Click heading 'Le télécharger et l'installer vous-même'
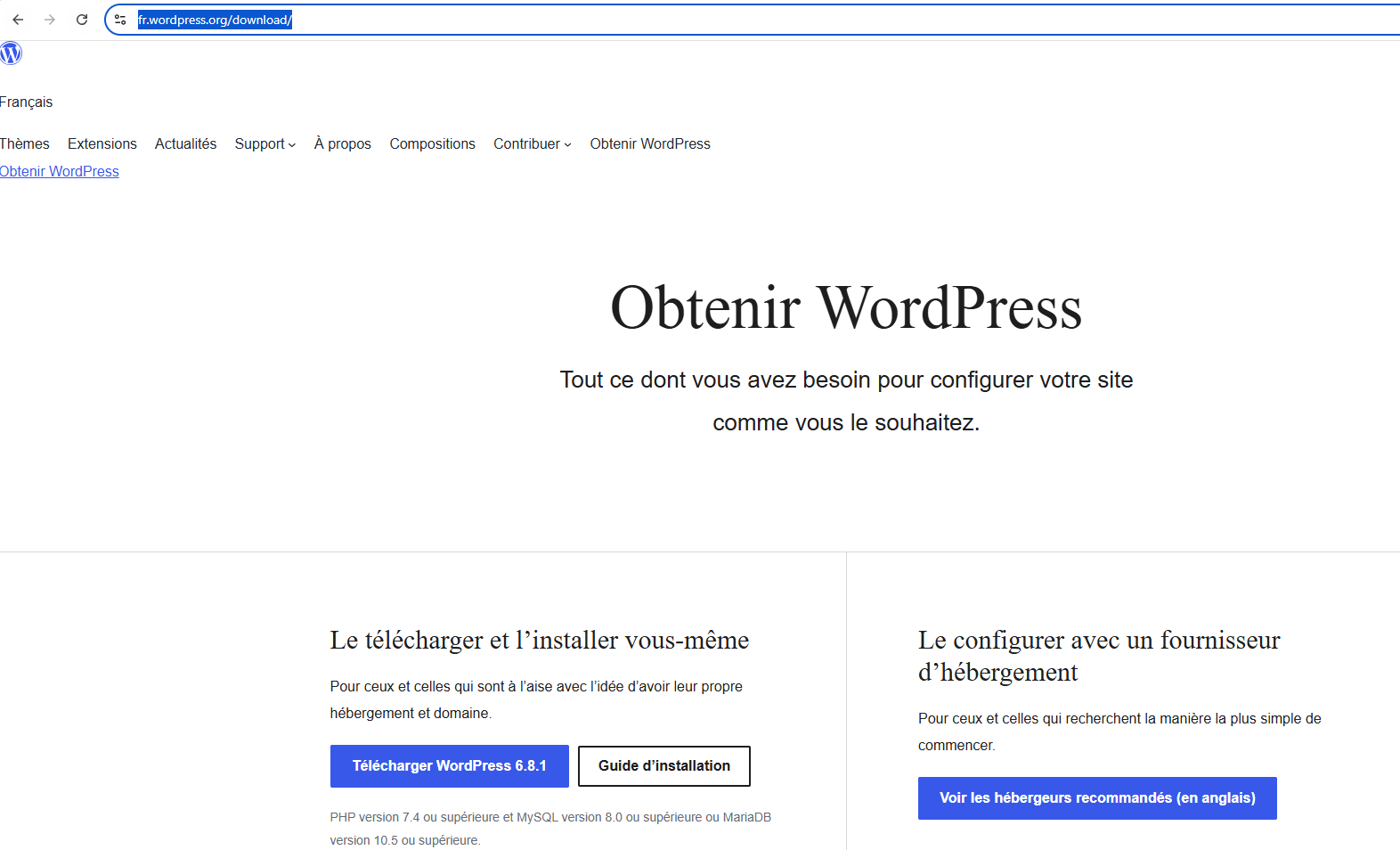 tap(540, 640)
